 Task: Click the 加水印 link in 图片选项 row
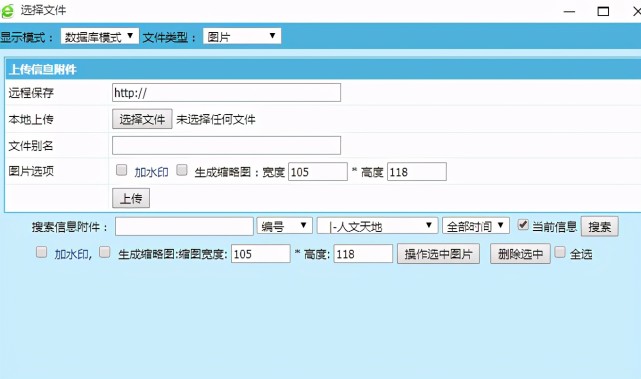(x=151, y=172)
